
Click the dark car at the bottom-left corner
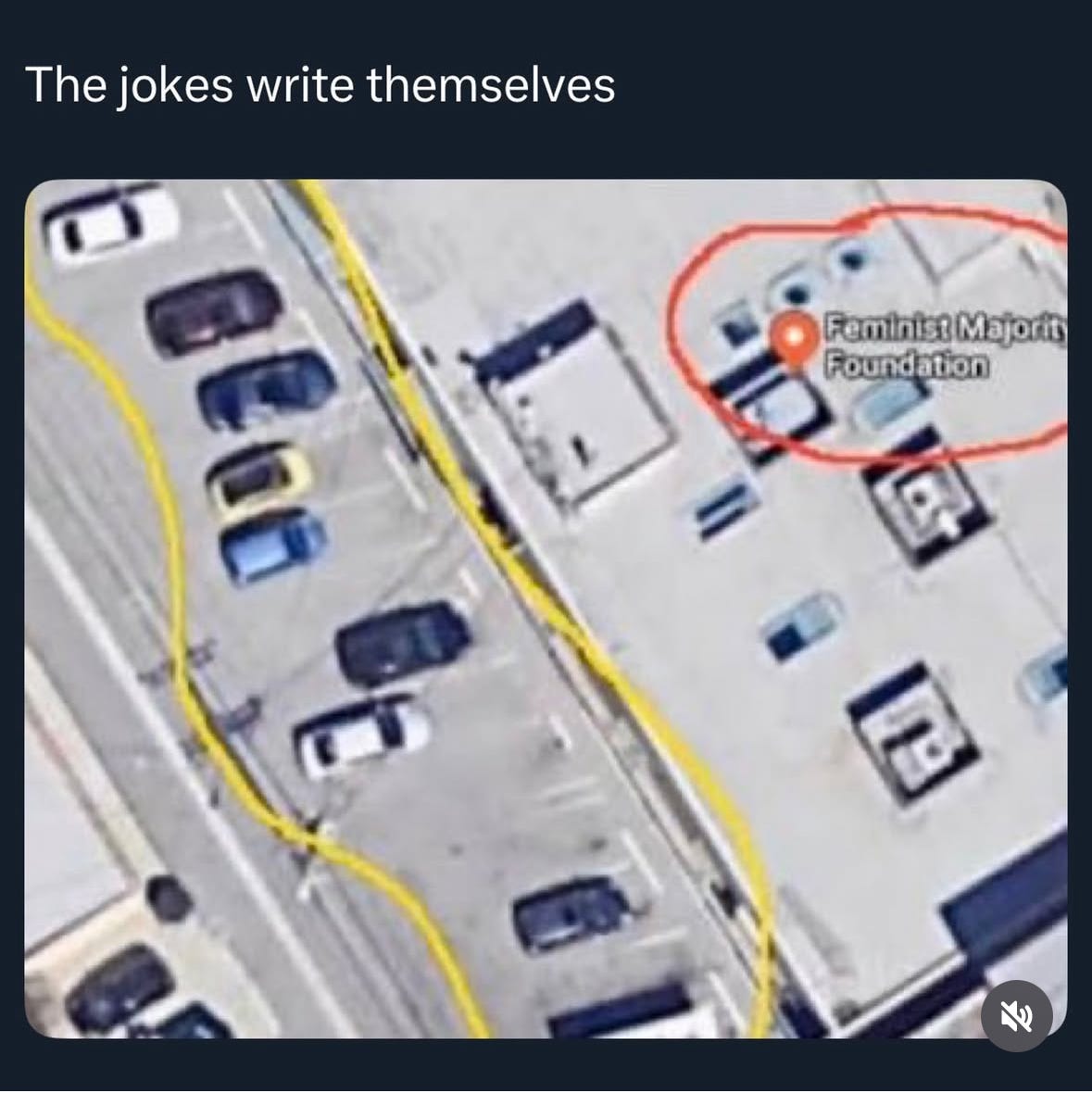119,988
